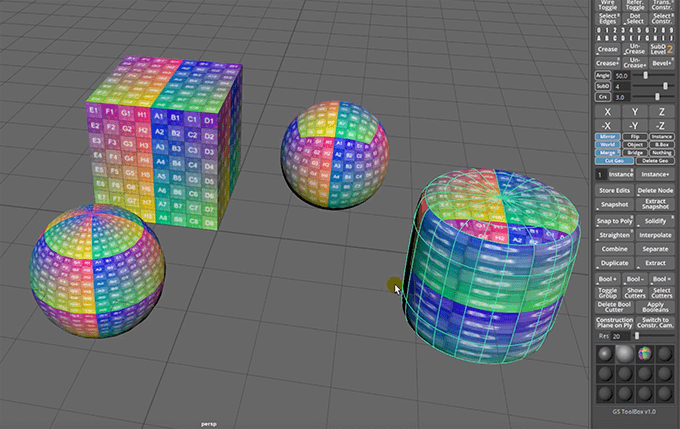Toggle the Angle option button

(603, 75)
